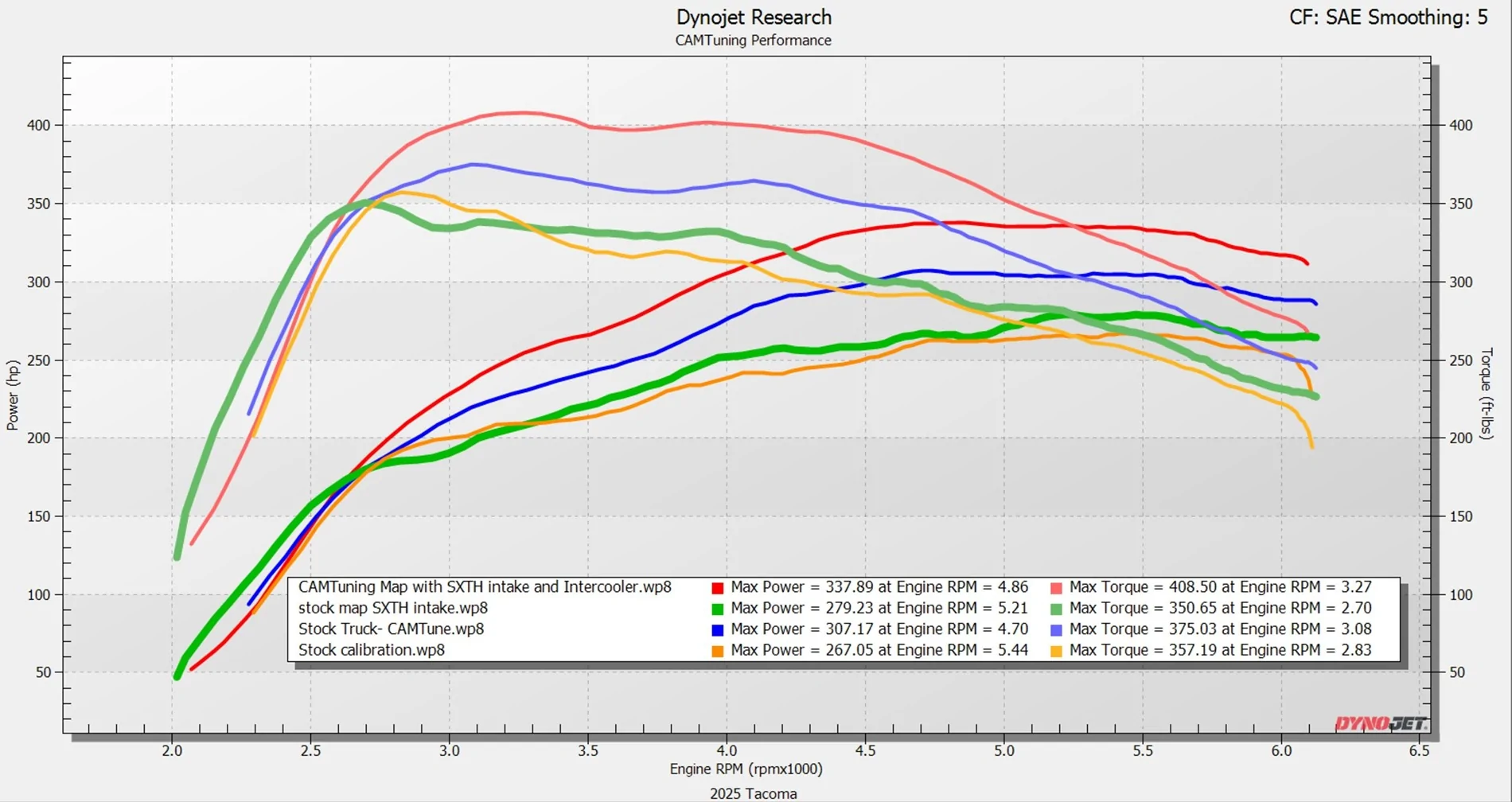Click the Dynojet logo in chart corner

coord(1381,723)
